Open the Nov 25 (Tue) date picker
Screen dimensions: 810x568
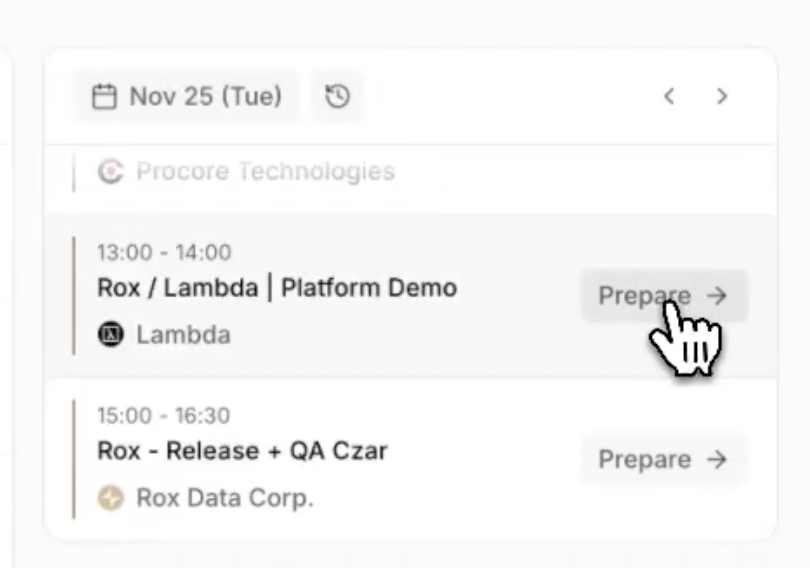[187, 97]
